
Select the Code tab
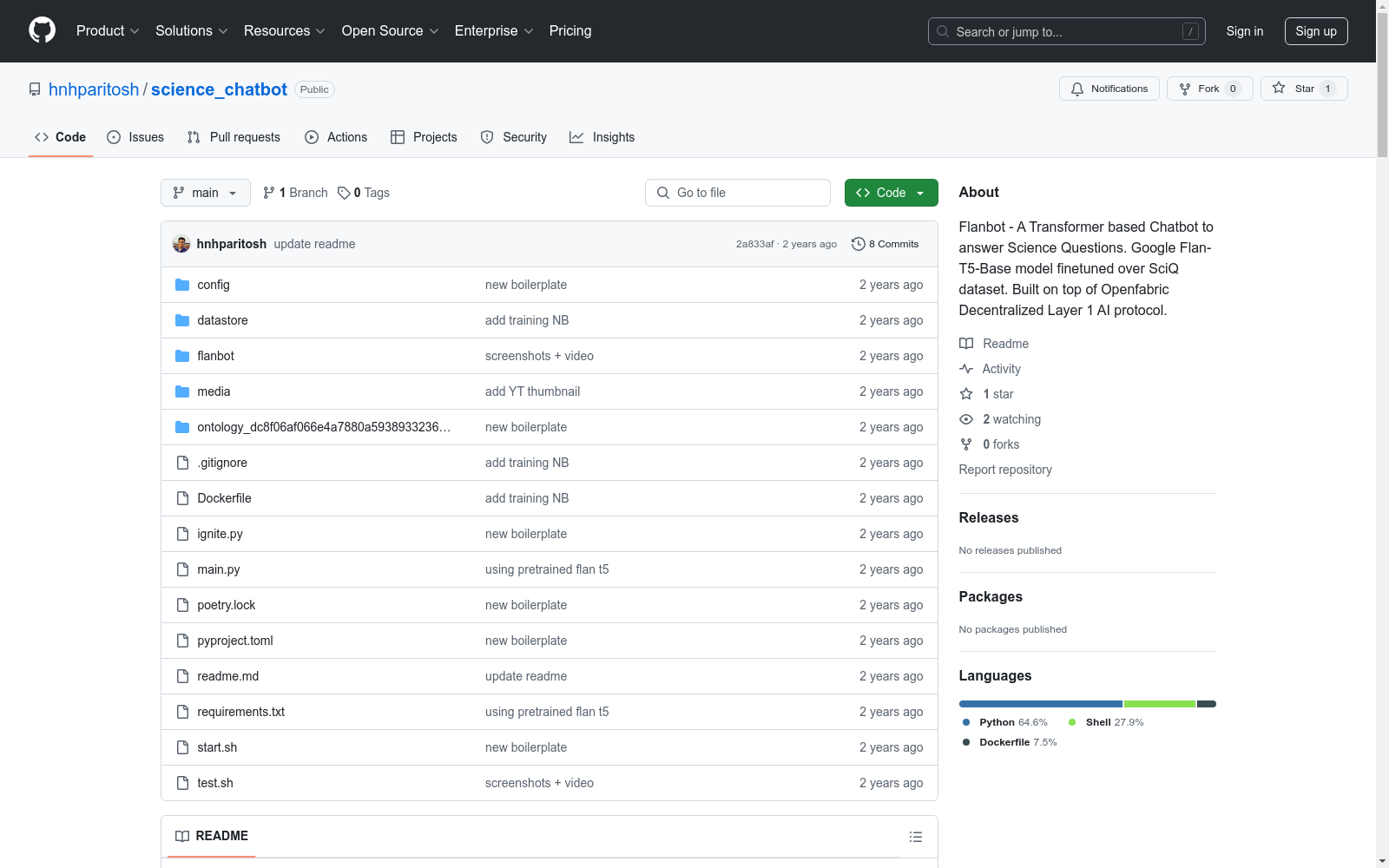(61, 137)
